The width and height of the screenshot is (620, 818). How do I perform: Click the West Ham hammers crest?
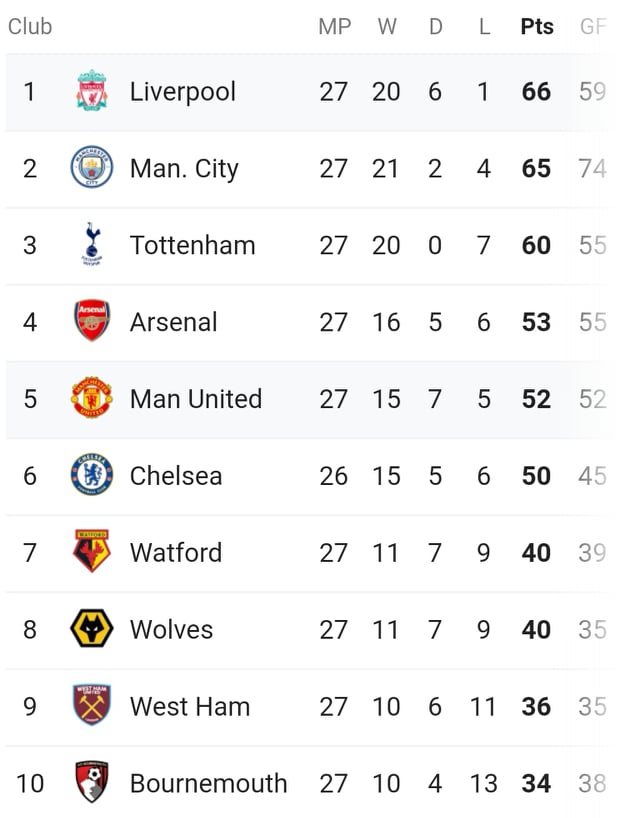coord(92,705)
